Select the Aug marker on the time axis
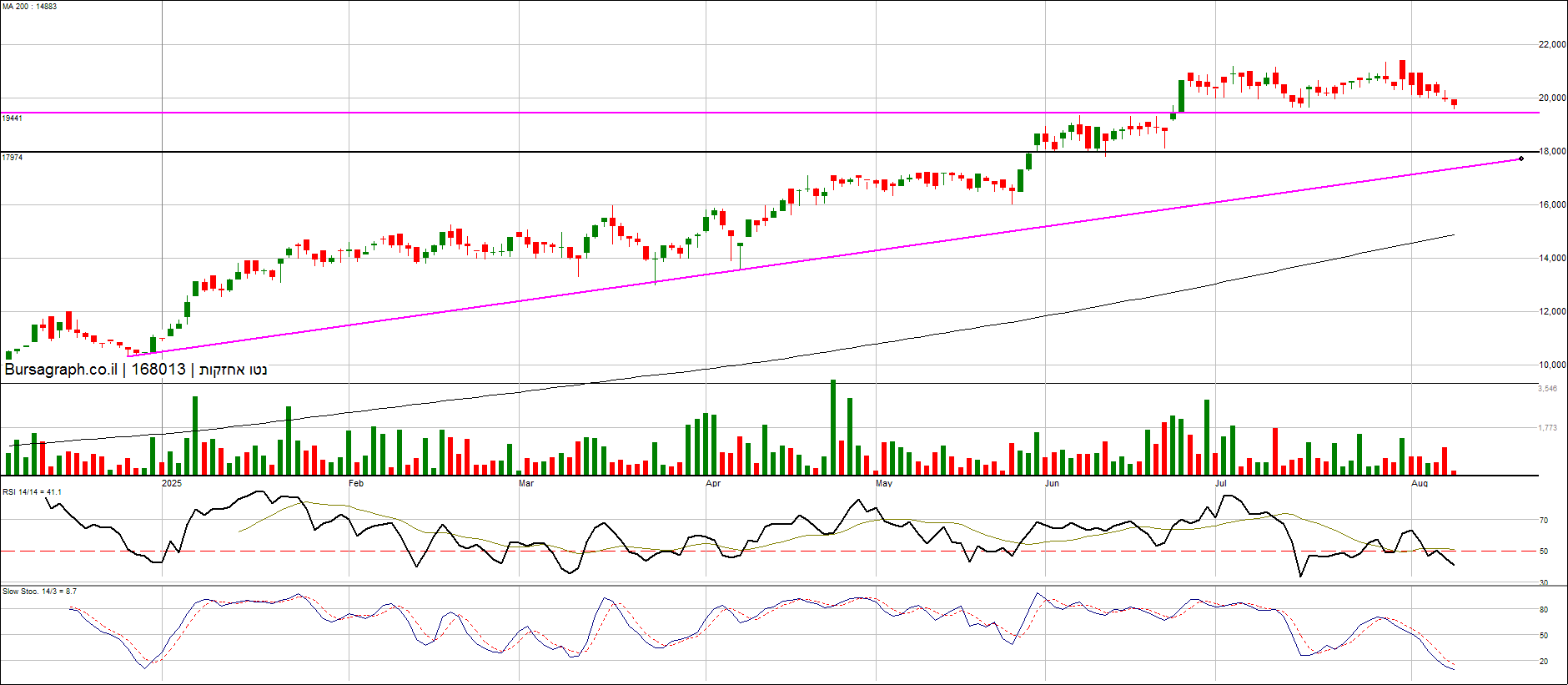Viewport: 1568px width, 685px height. [1420, 484]
